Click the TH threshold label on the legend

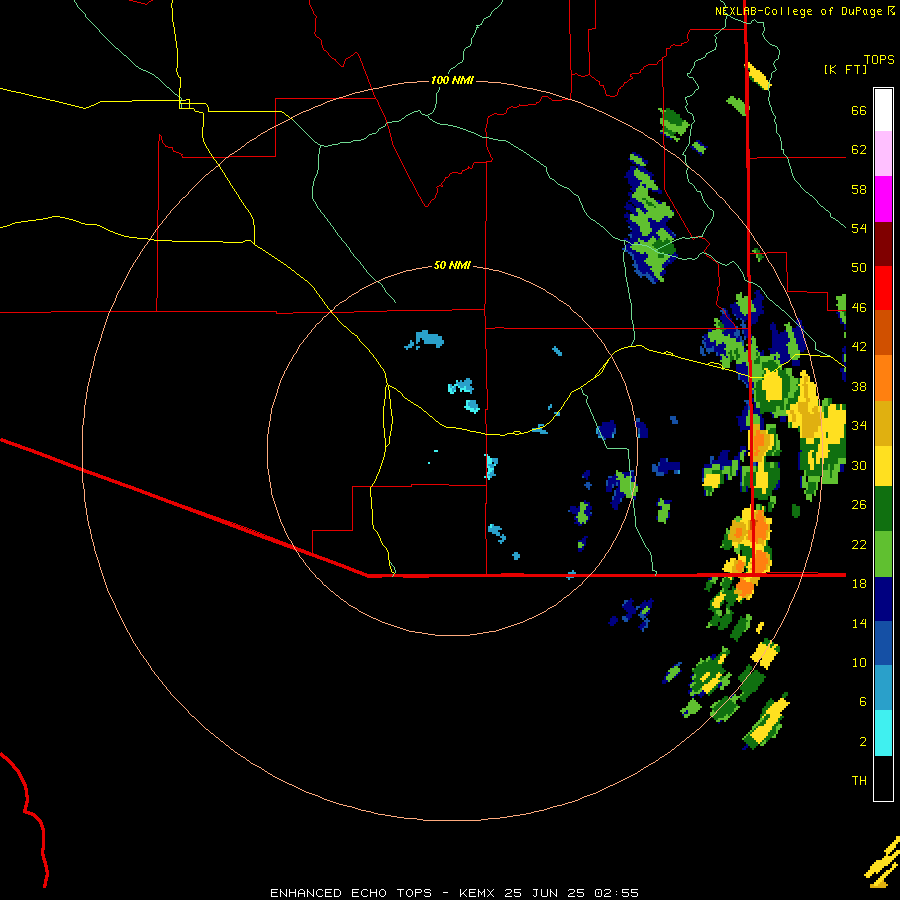tap(859, 781)
